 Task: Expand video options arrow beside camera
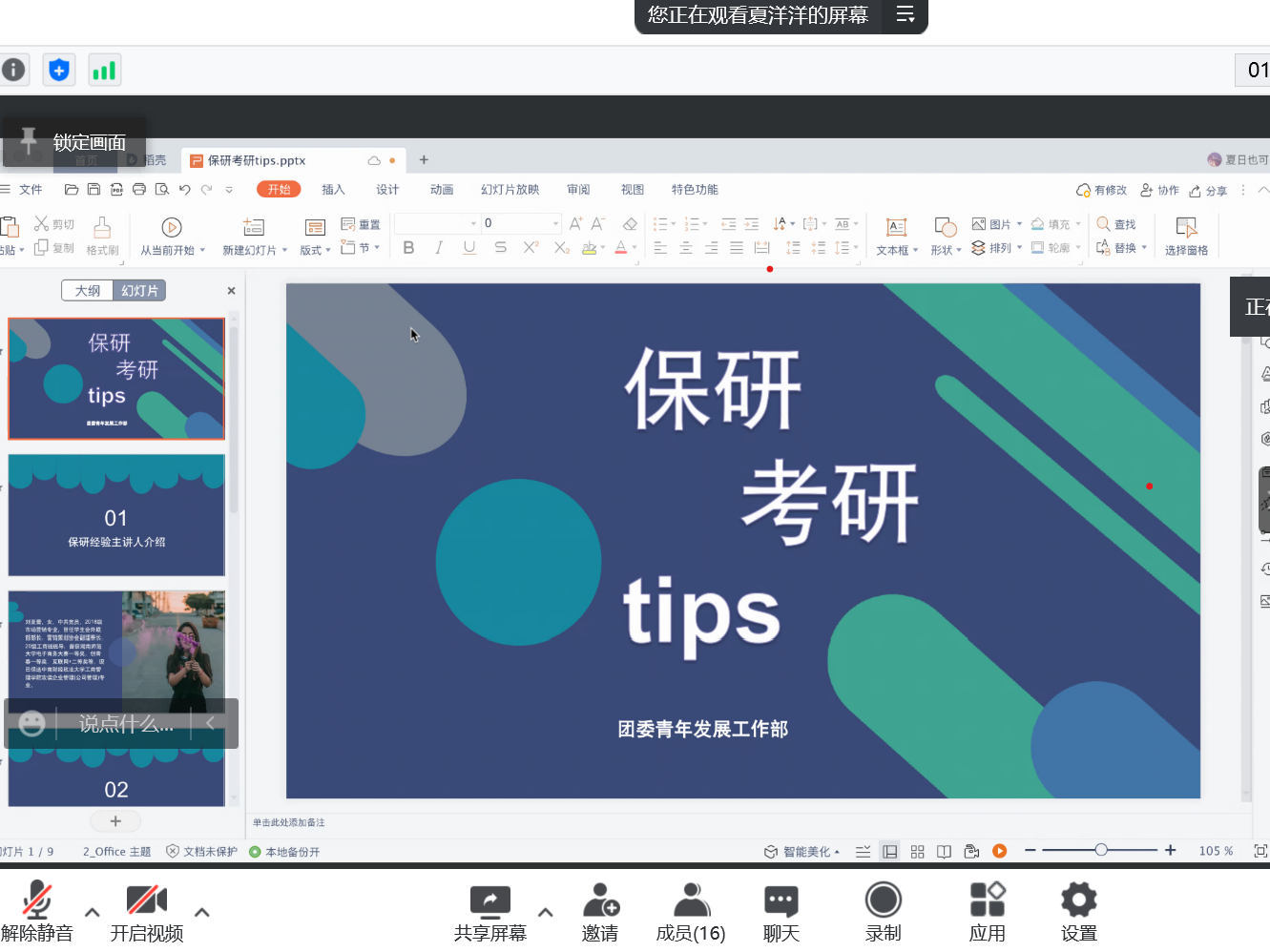click(x=202, y=912)
